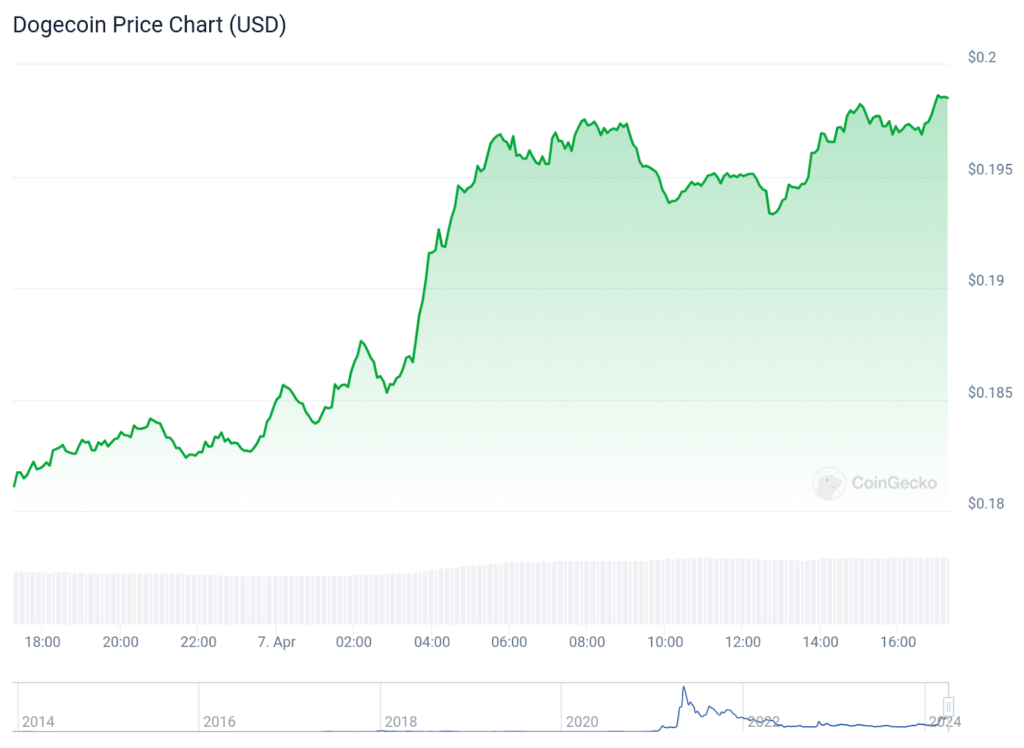The width and height of the screenshot is (1024, 748).
Task: Click the 2020 label in the navigator
Action: (x=581, y=721)
